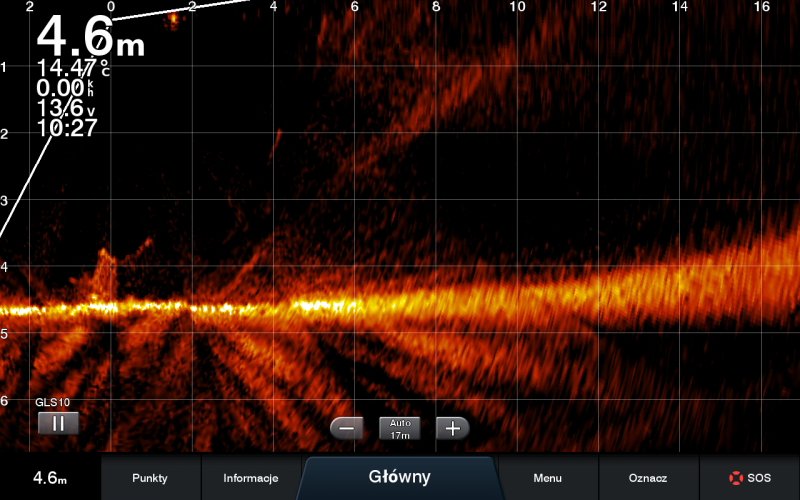Tap the 10:27 clock overlay
Viewport: 800px width, 500px height.
click(67, 128)
